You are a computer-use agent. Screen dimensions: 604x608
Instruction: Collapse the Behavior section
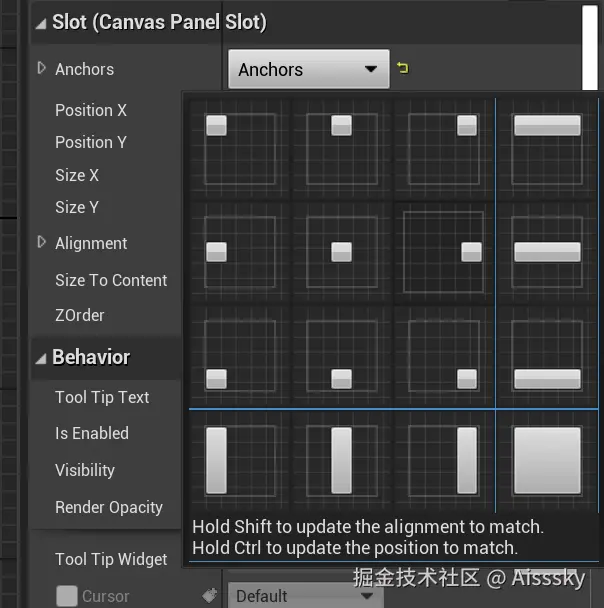pyautogui.click(x=40, y=358)
